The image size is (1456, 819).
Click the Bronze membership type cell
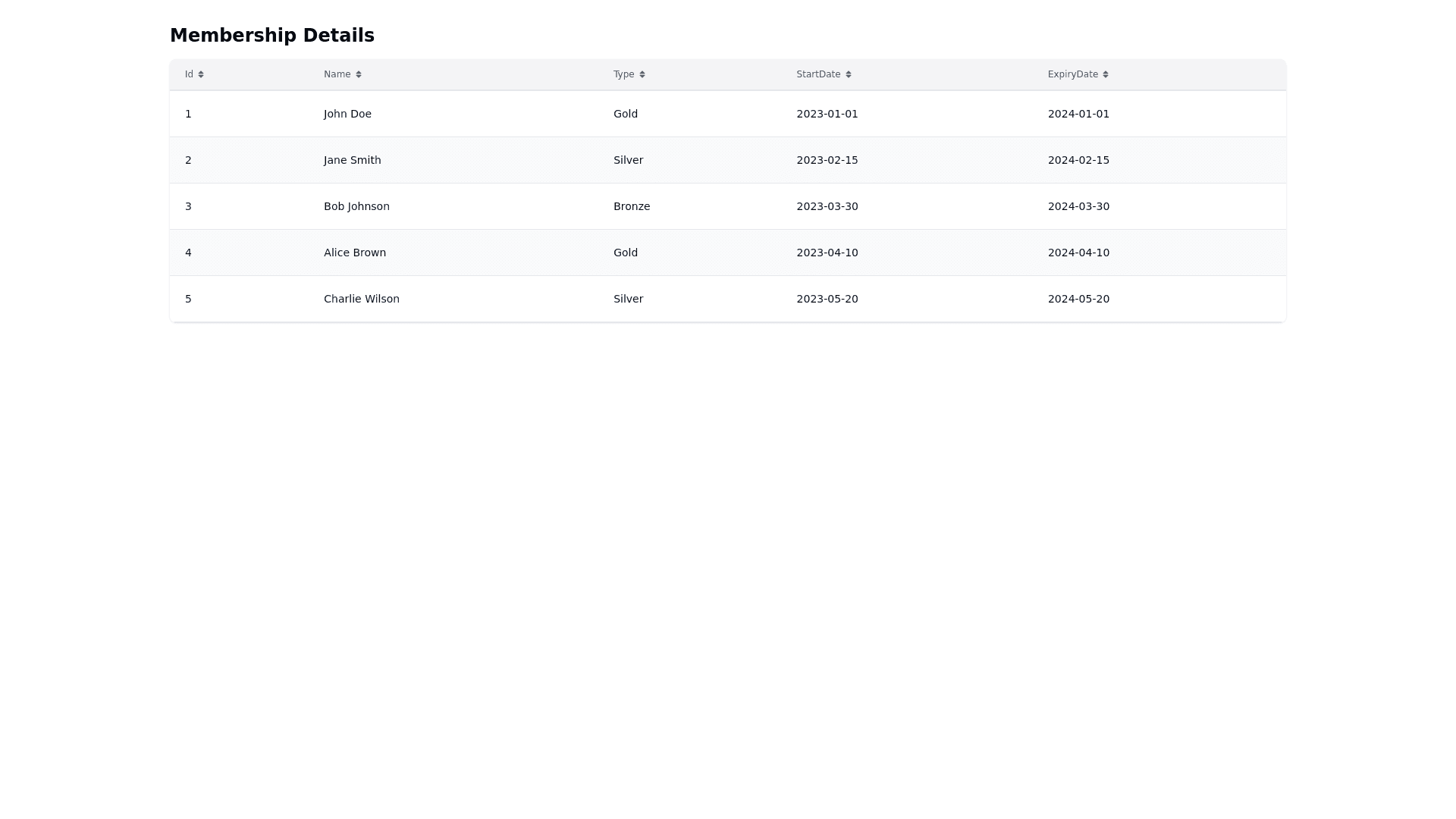631,206
